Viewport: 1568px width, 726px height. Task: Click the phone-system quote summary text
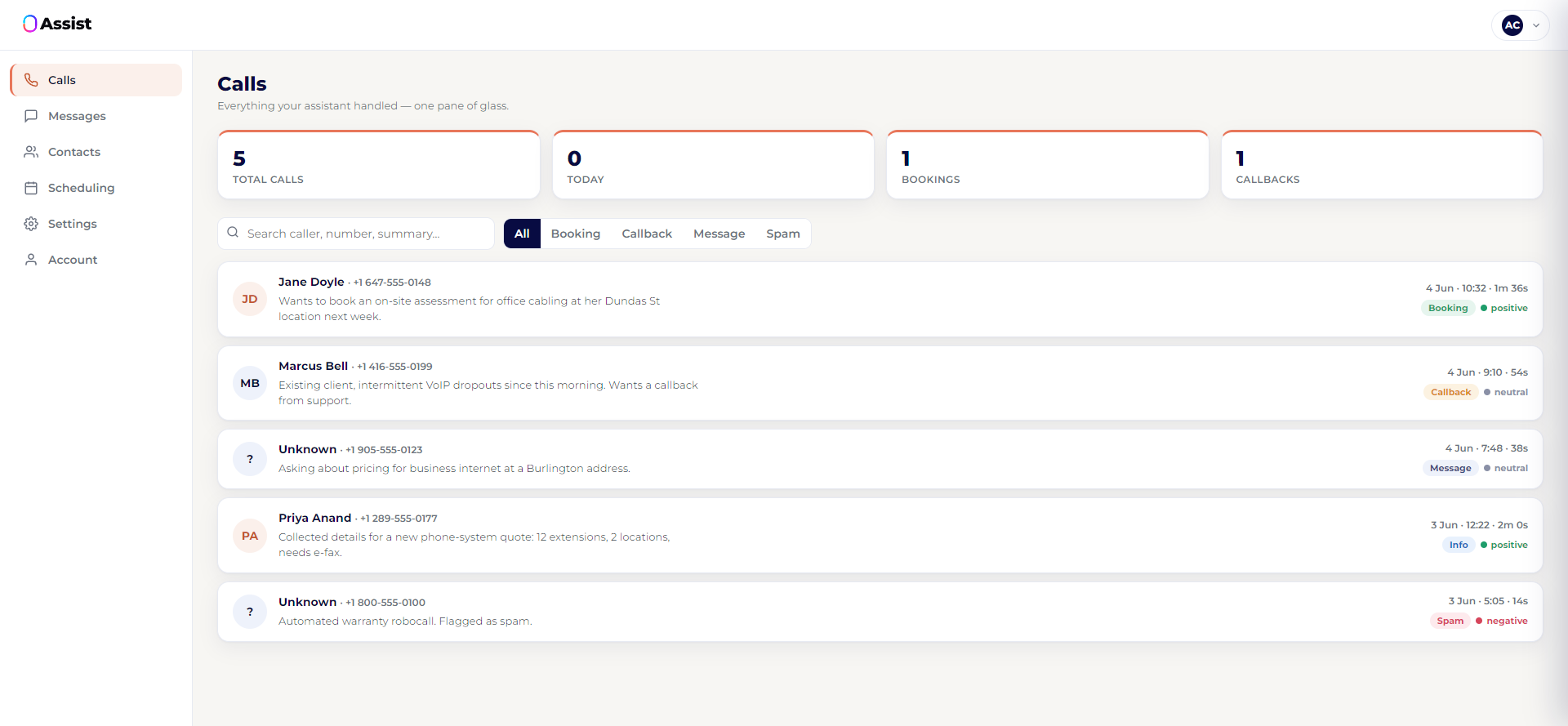point(474,545)
